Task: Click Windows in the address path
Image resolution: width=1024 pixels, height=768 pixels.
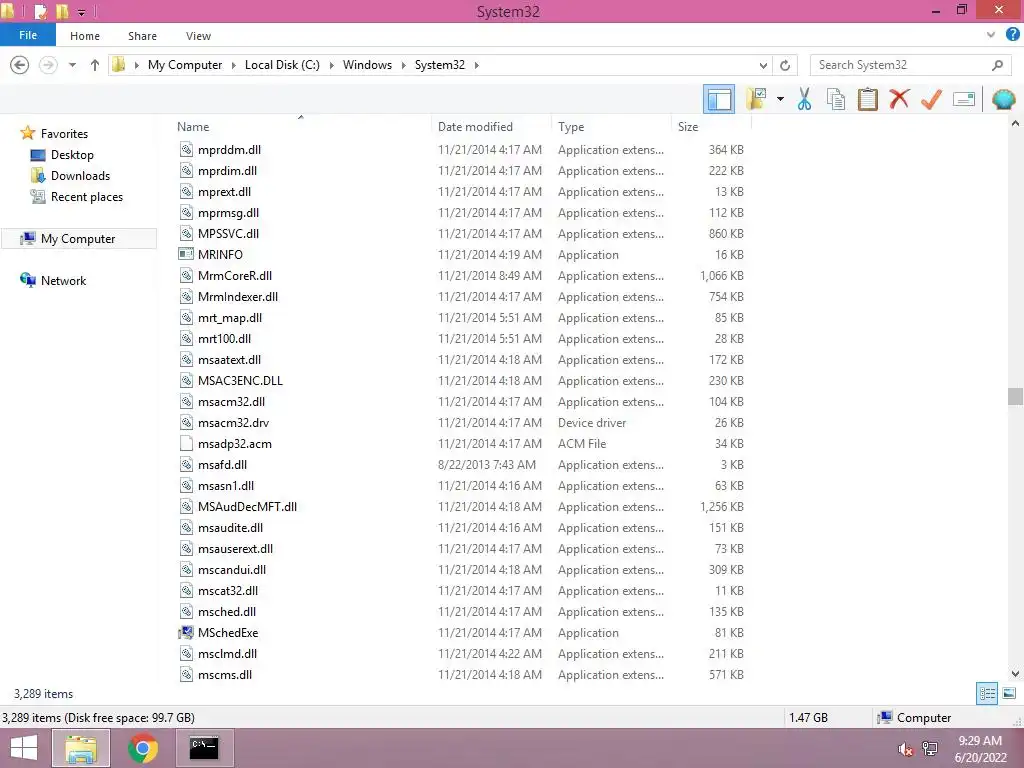Action: [x=367, y=65]
